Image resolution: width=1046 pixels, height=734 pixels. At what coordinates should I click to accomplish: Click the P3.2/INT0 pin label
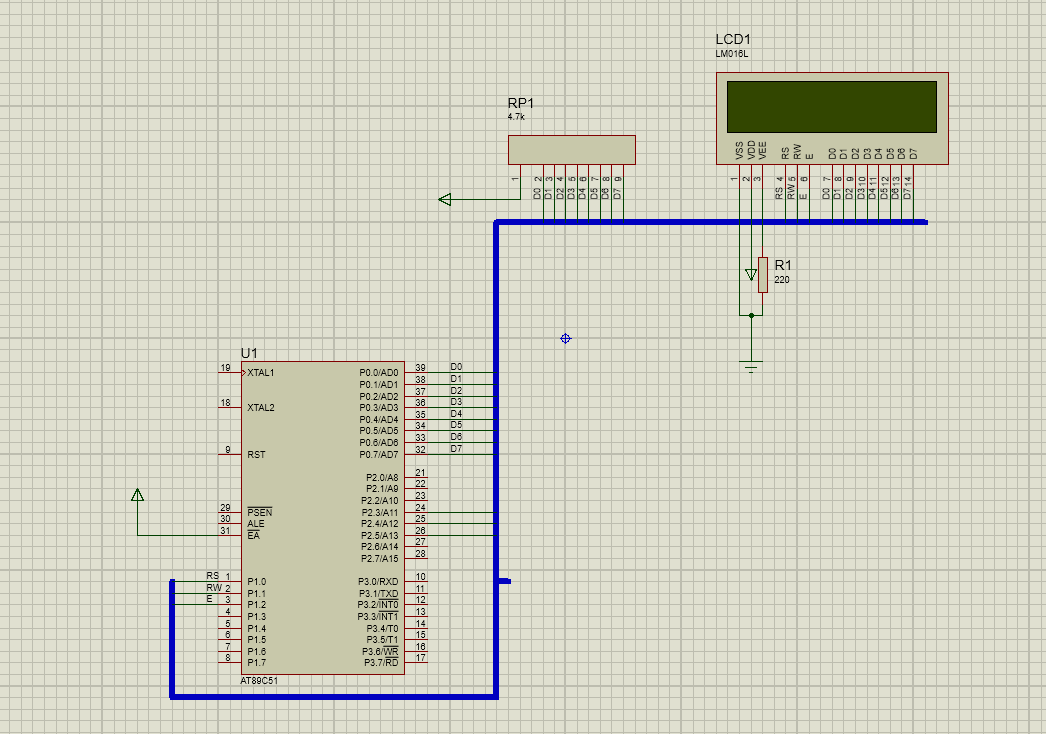tap(378, 605)
